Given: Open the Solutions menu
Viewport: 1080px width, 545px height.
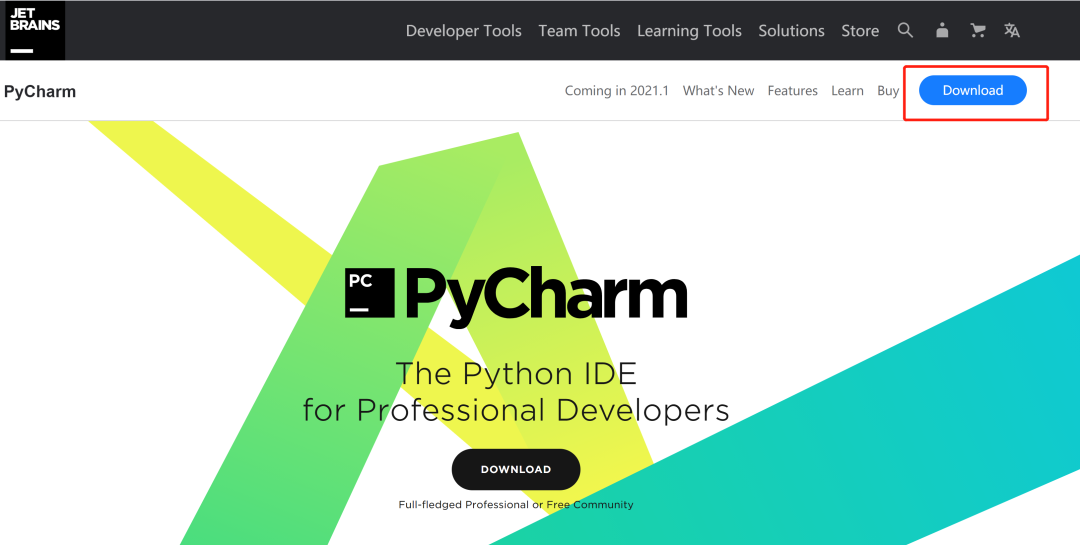Looking at the screenshot, I should [791, 31].
